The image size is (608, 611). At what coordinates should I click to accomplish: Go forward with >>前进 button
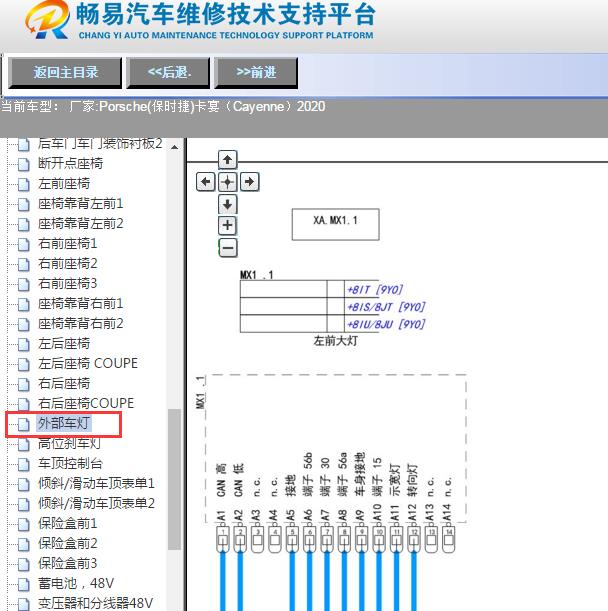coord(256,72)
